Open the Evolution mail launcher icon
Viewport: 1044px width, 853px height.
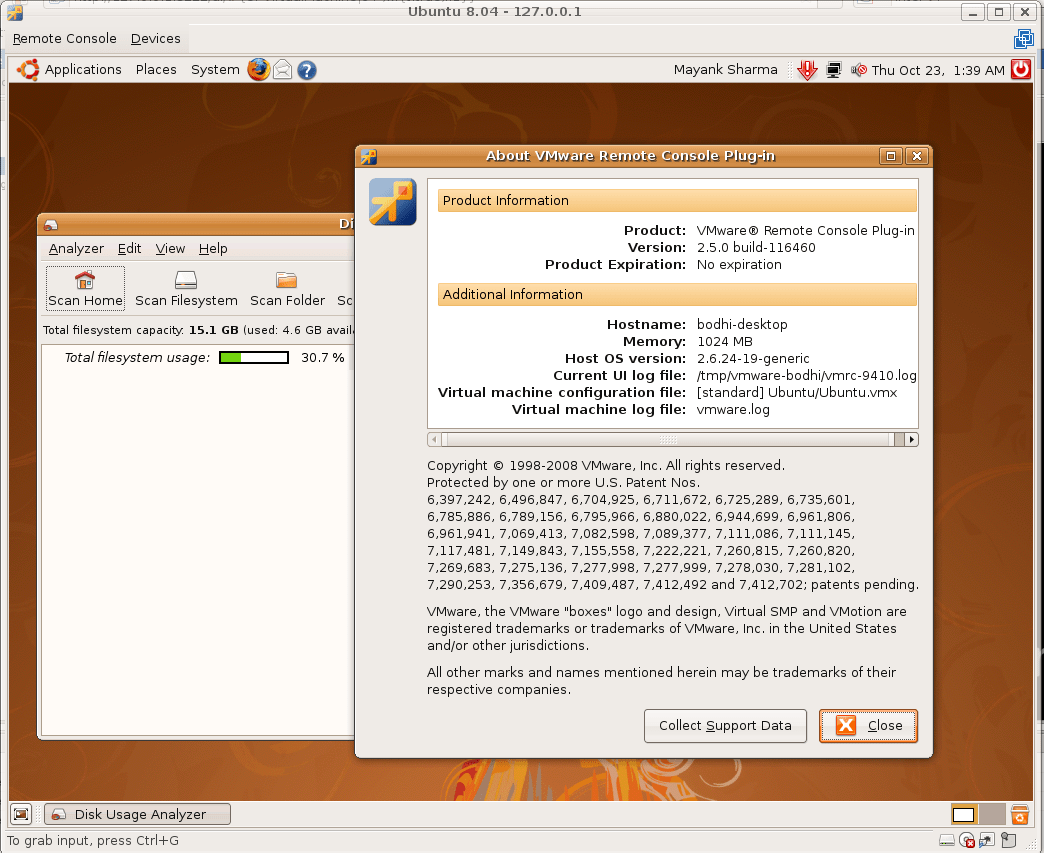tap(282, 69)
